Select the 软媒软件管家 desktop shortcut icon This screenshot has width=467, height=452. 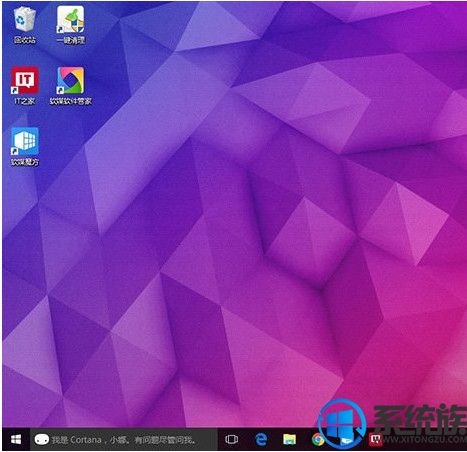[70, 86]
